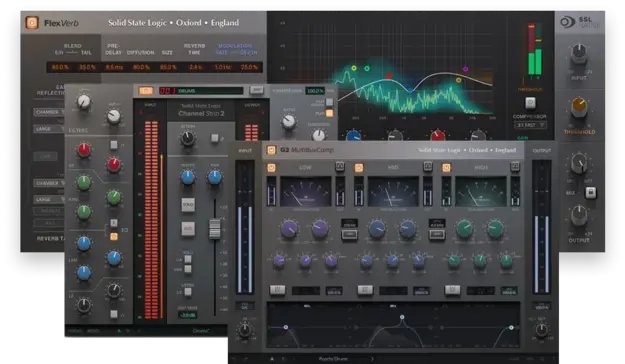
Task: Click next preset arrow after Punchy Drums
Action: click(x=372, y=359)
